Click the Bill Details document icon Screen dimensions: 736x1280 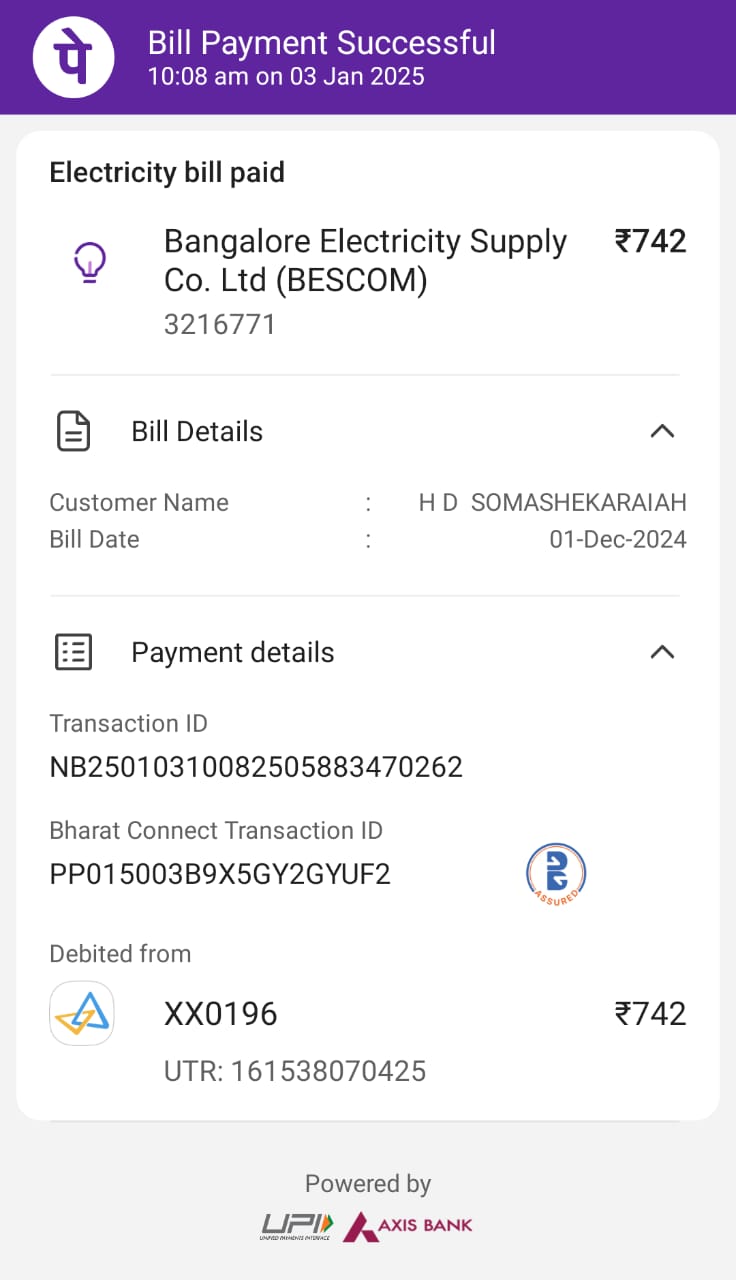click(73, 432)
